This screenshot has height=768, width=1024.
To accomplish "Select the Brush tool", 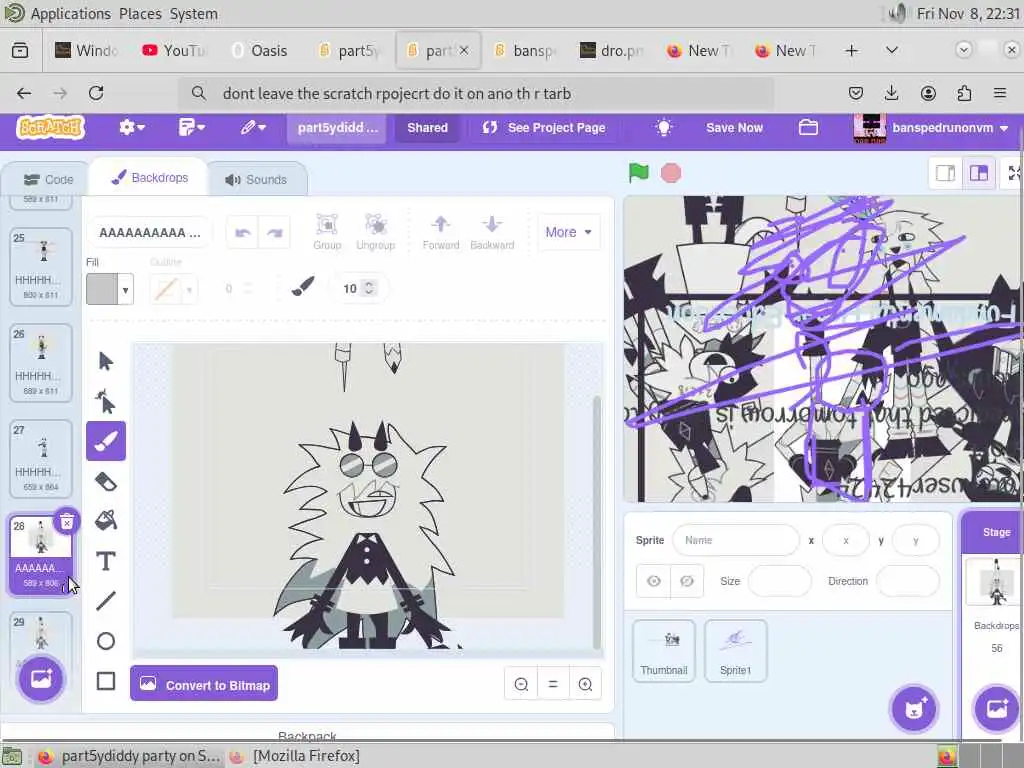I will coord(106,441).
